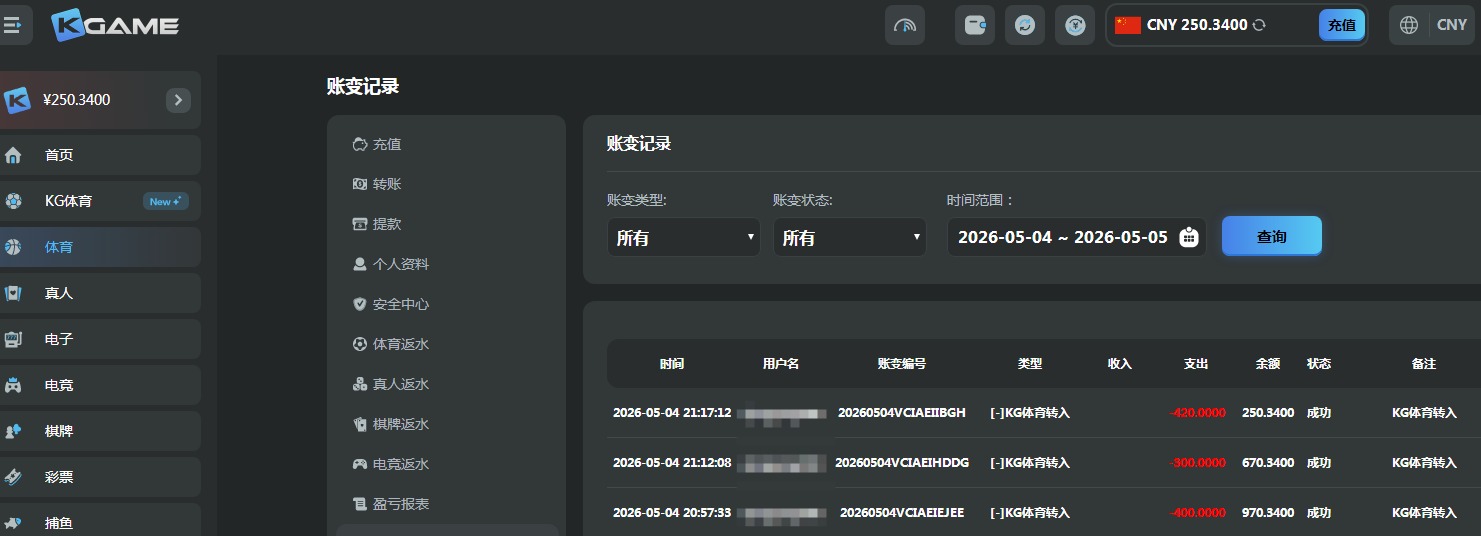The width and height of the screenshot is (1481, 536).
Task: Open 电子 in the sidebar
Action: tap(100, 339)
